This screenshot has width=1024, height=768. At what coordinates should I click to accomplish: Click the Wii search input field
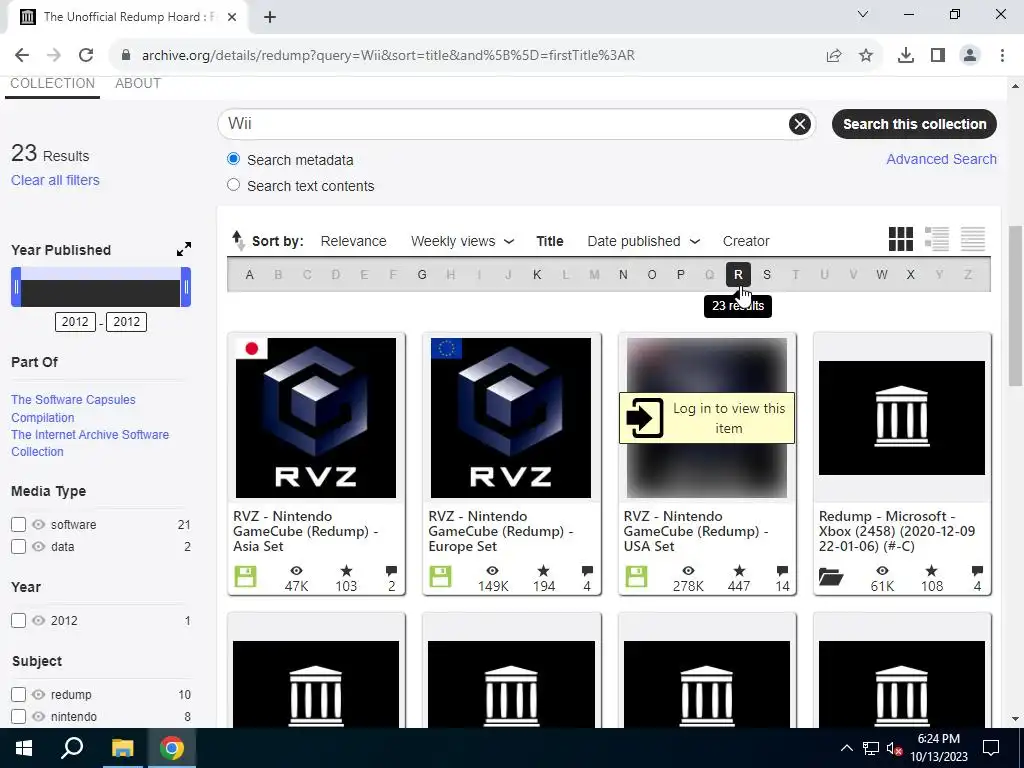(x=506, y=123)
